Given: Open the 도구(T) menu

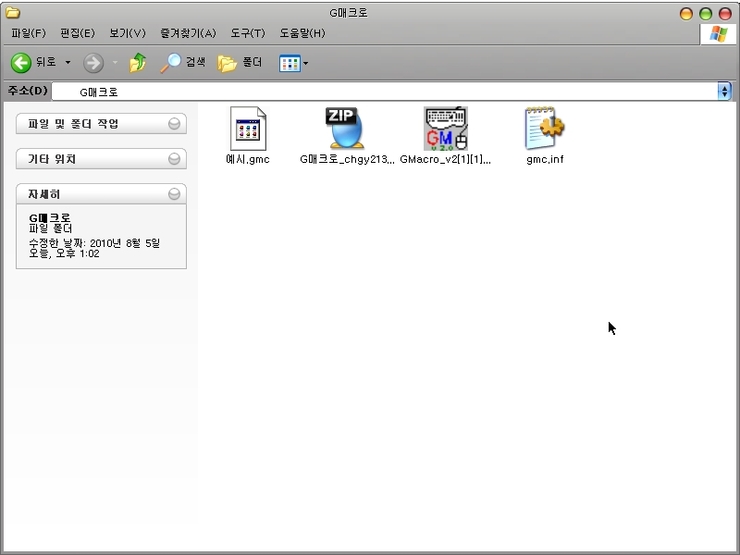Looking at the screenshot, I should tap(248, 33).
